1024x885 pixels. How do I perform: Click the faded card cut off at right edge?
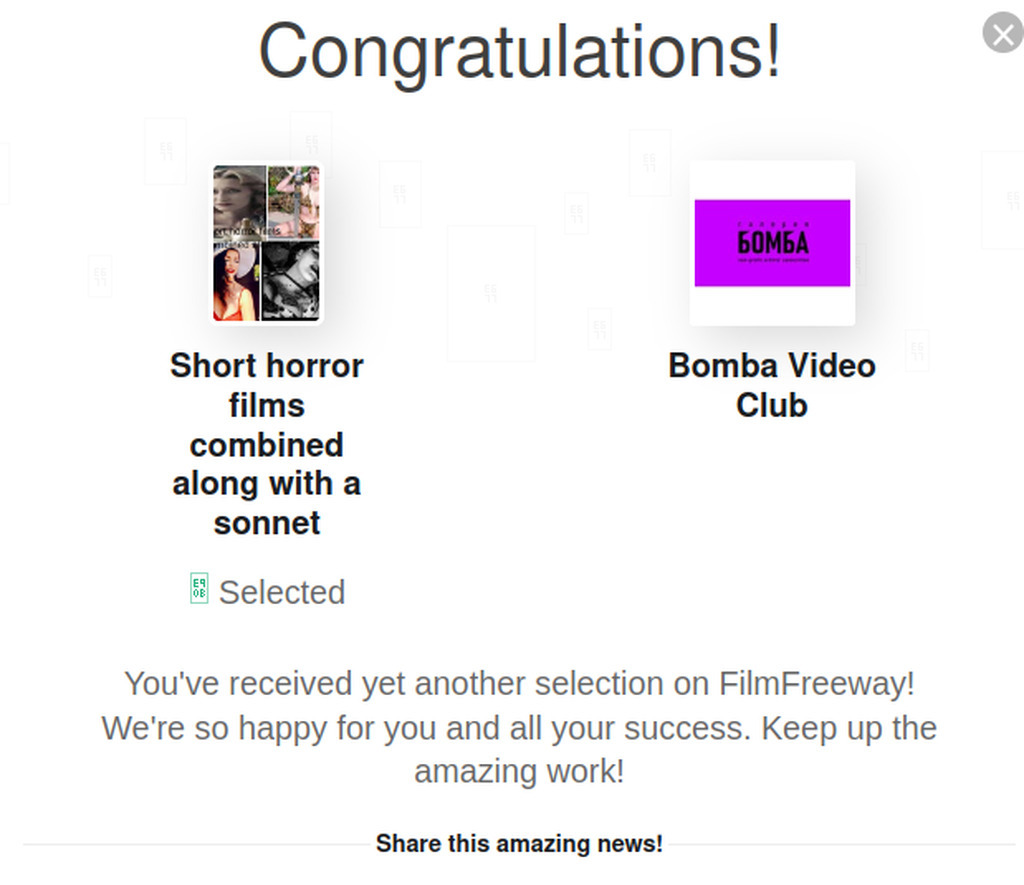[x=1003, y=200]
